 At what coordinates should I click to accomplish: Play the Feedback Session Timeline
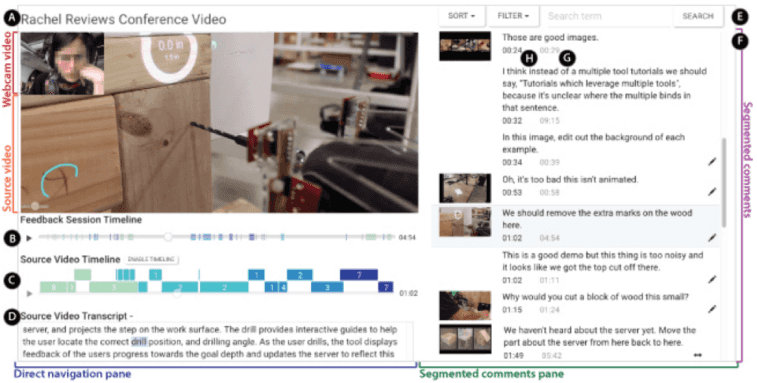coord(29,238)
